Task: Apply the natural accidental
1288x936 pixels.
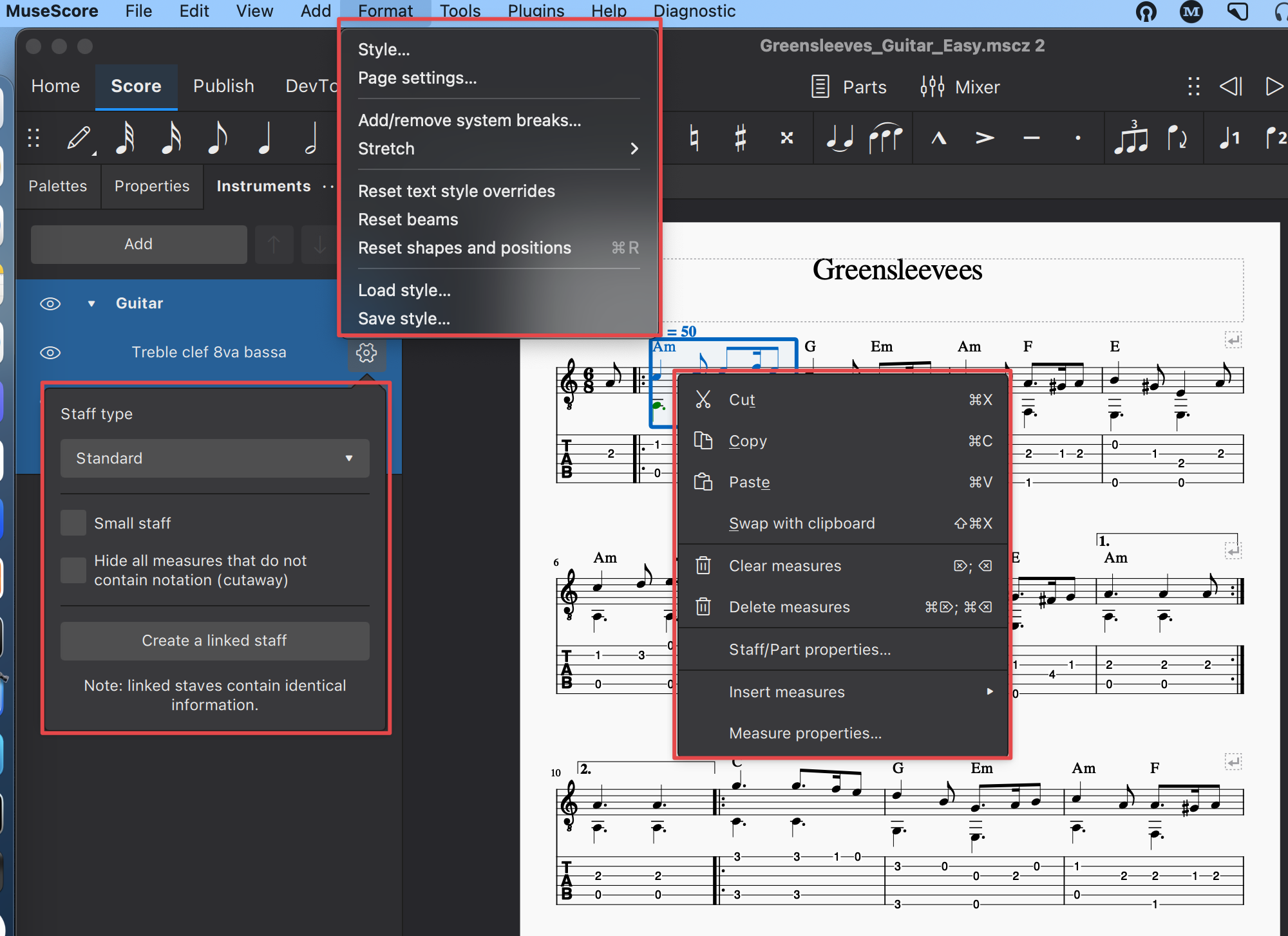Action: pyautogui.click(x=694, y=138)
